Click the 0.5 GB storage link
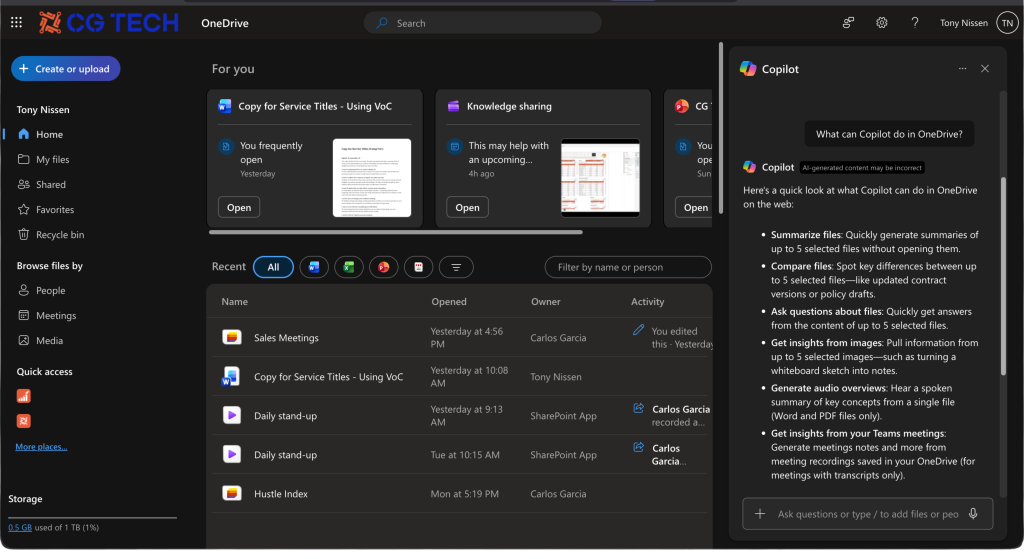This screenshot has height=559, width=1024. pos(20,527)
